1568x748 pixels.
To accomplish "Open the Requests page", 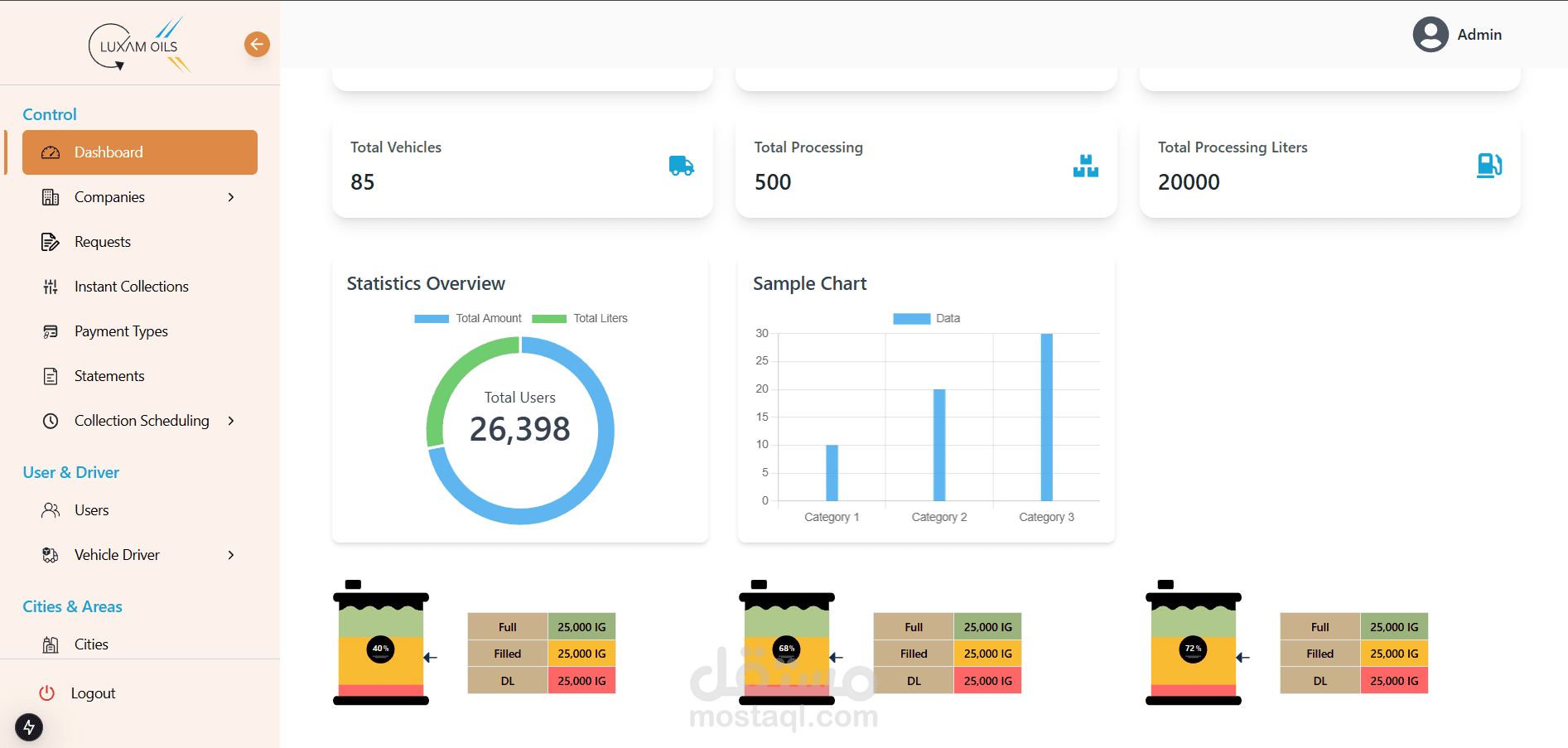I will [103, 242].
